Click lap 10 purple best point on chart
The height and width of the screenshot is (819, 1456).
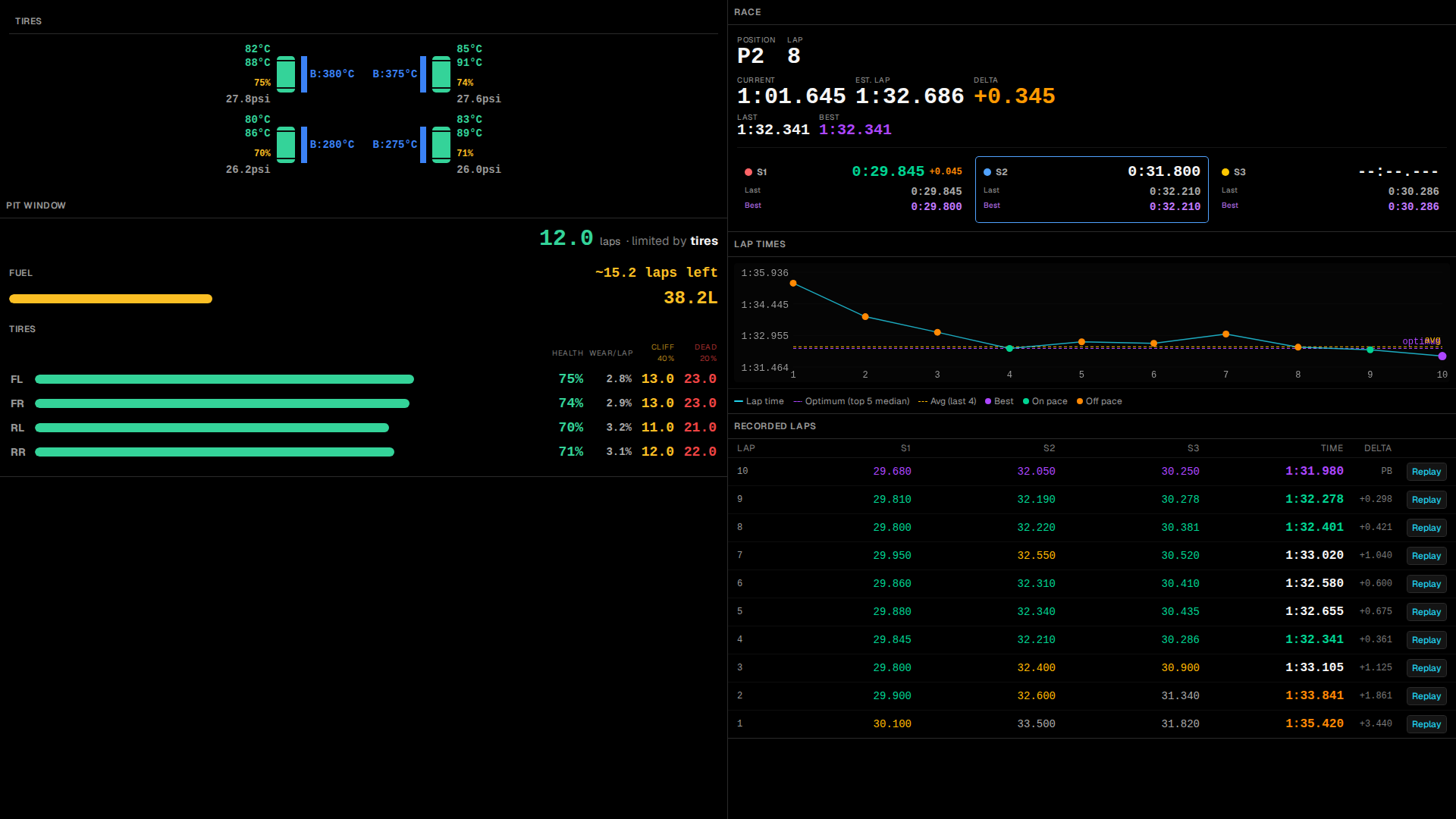(x=1442, y=356)
